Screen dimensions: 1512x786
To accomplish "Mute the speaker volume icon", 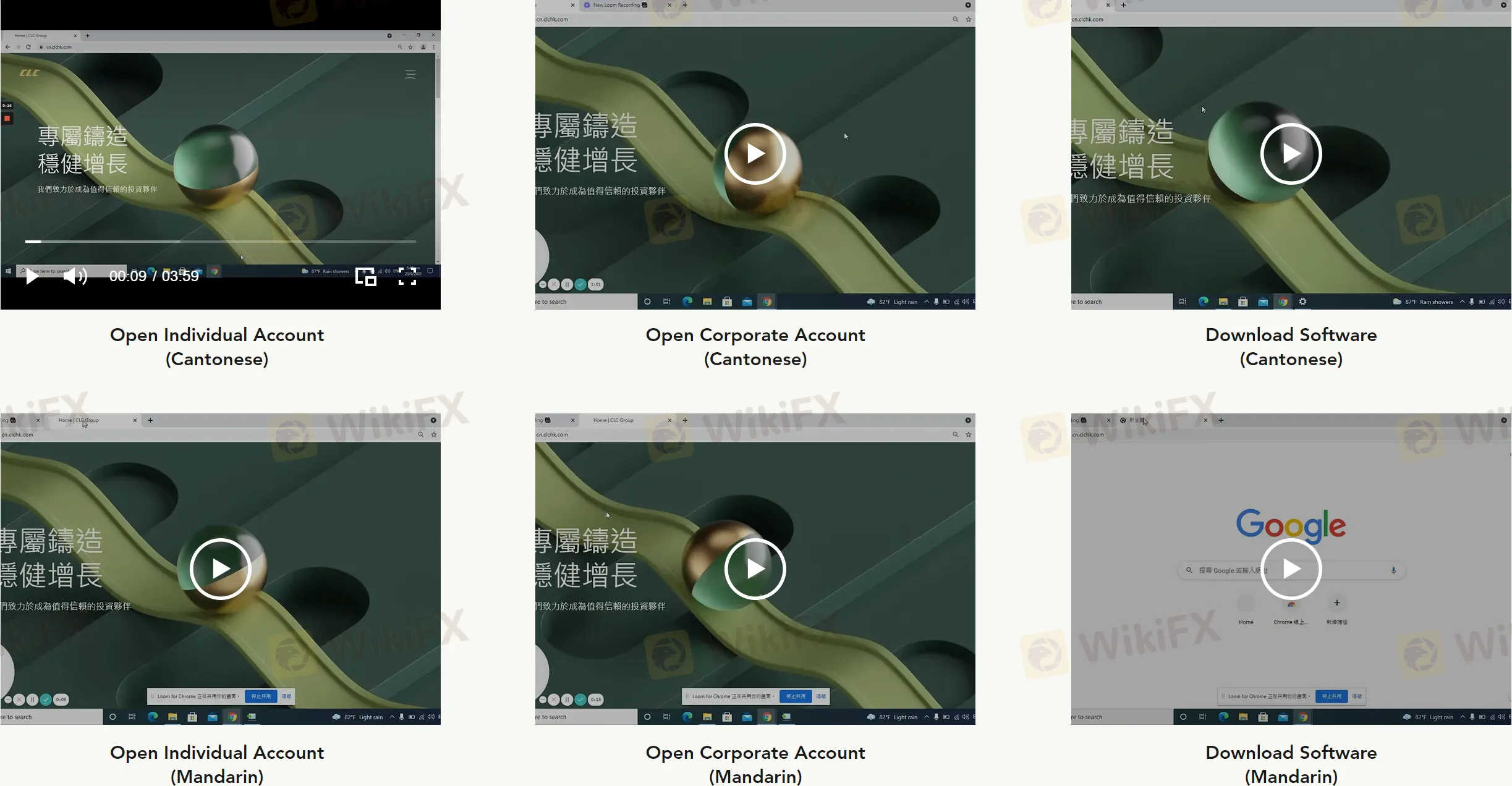I will pos(75,276).
